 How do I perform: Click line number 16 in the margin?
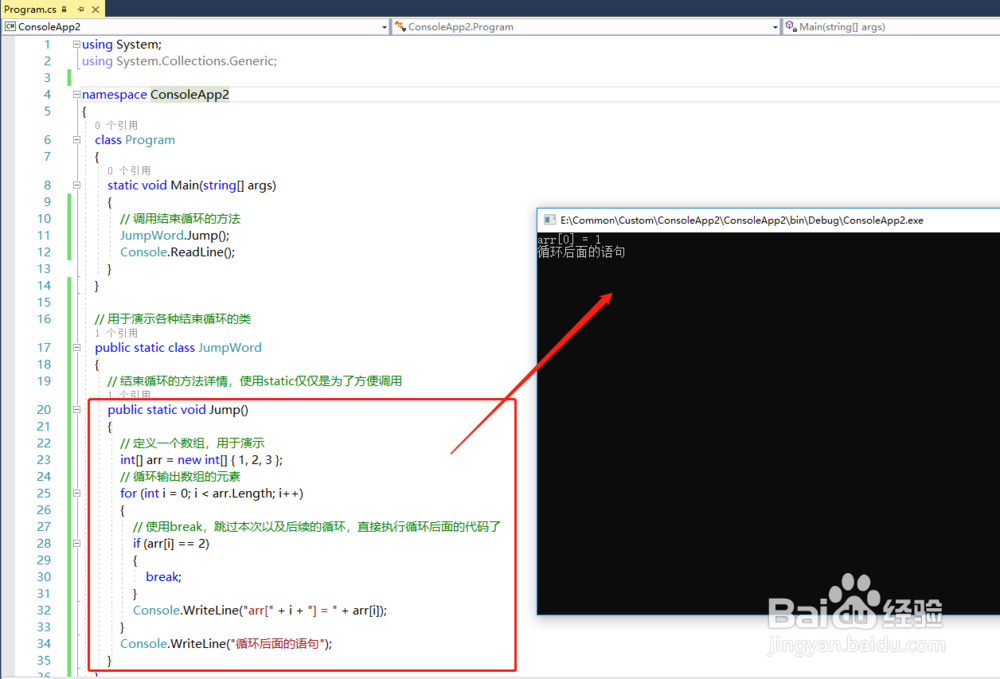click(43, 319)
